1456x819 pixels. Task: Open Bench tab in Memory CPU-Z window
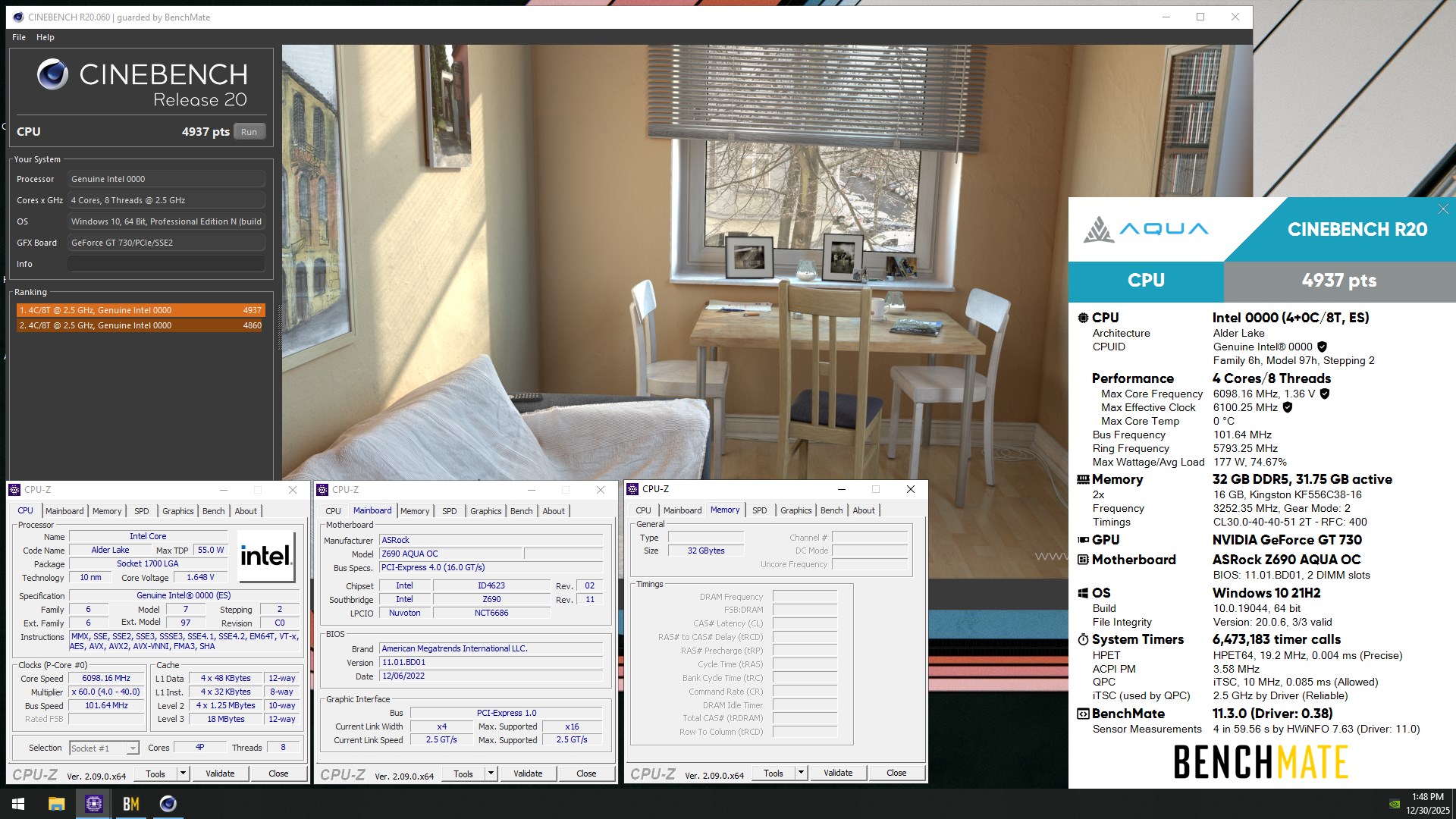[x=832, y=510]
